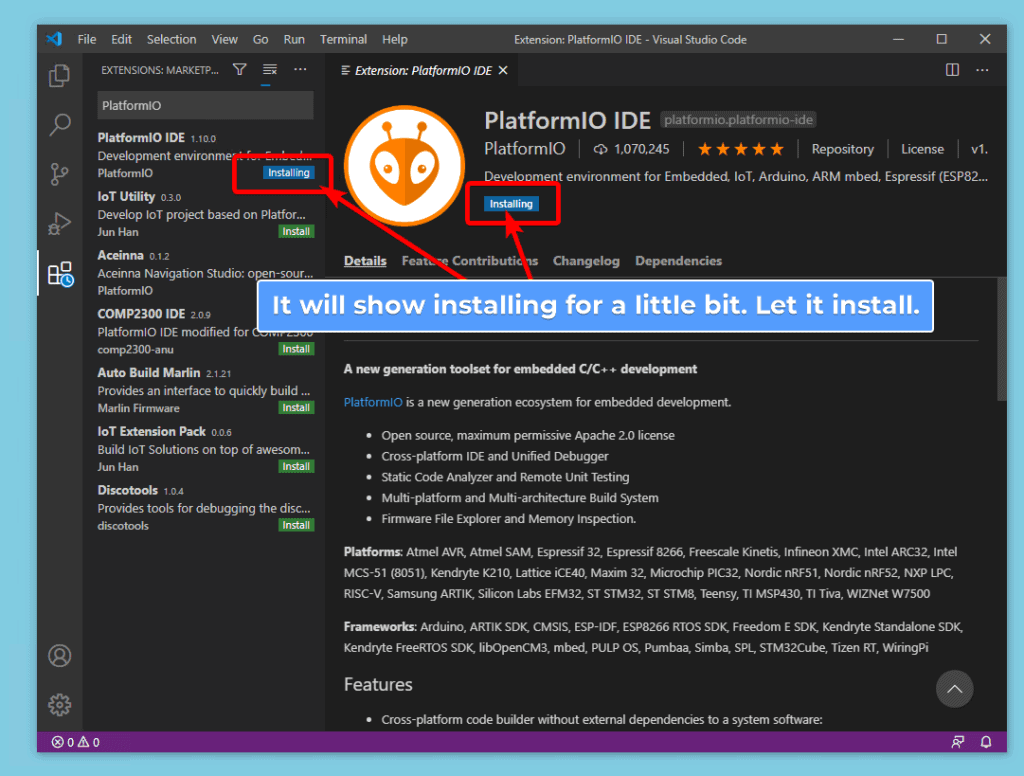1024x776 pixels.
Task: Select IoT Utility in the extensions list
Action: point(205,214)
